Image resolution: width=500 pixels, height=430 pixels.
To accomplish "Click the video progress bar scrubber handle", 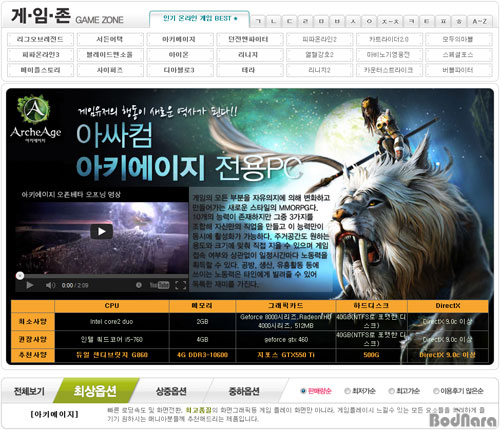I will coord(20,276).
